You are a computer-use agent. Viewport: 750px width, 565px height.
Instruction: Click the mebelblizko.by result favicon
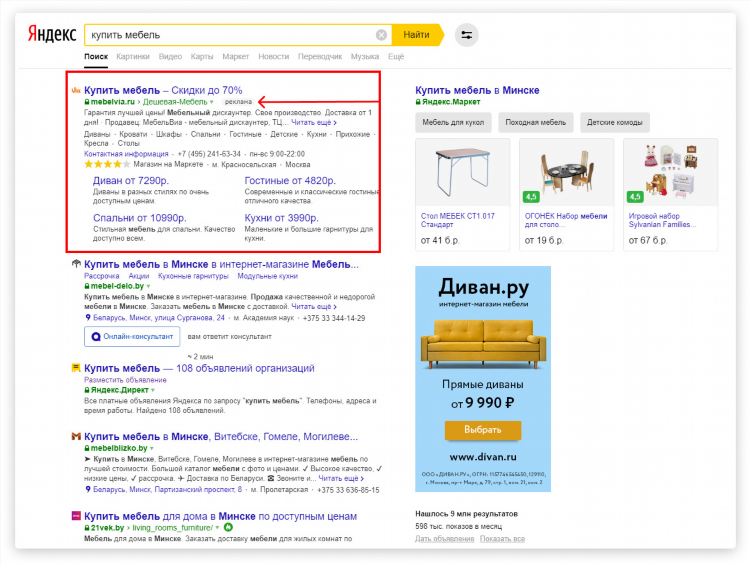click(76, 436)
